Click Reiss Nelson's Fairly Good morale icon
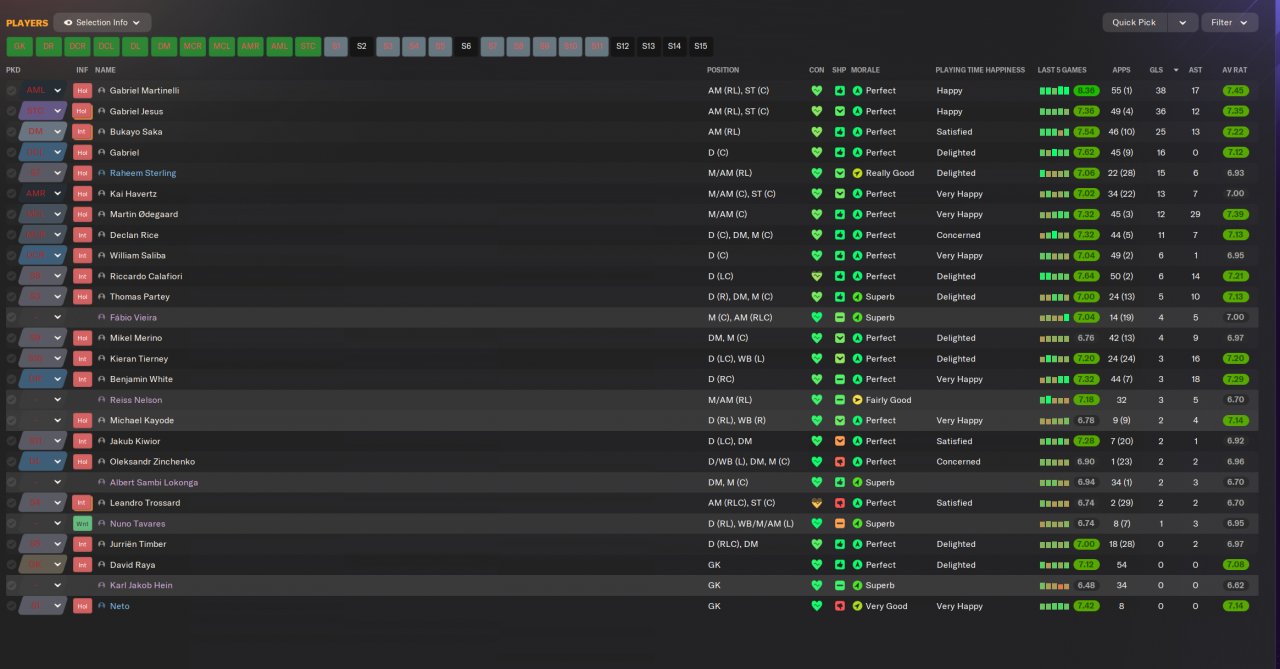 (857, 400)
